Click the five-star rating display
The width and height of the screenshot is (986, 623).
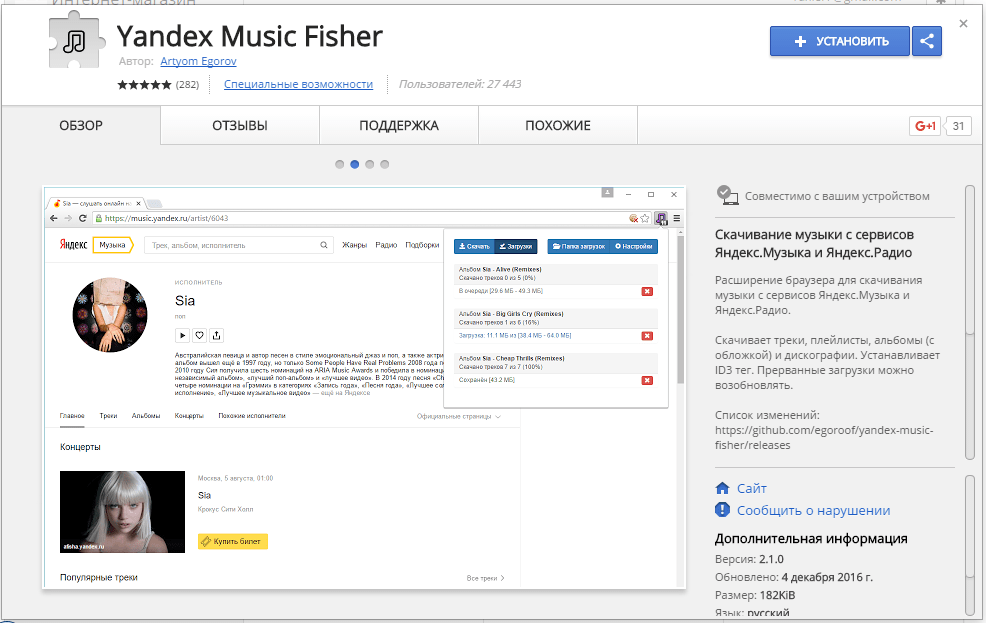pos(144,85)
